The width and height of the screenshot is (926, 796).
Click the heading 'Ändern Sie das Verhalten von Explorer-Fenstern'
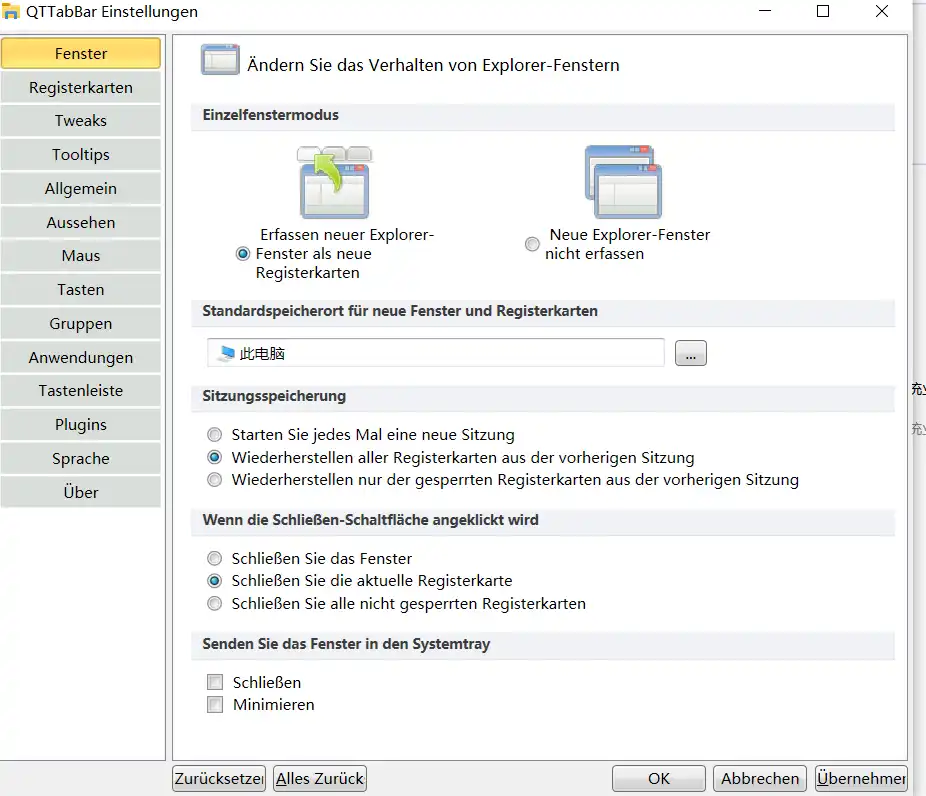[433, 65]
